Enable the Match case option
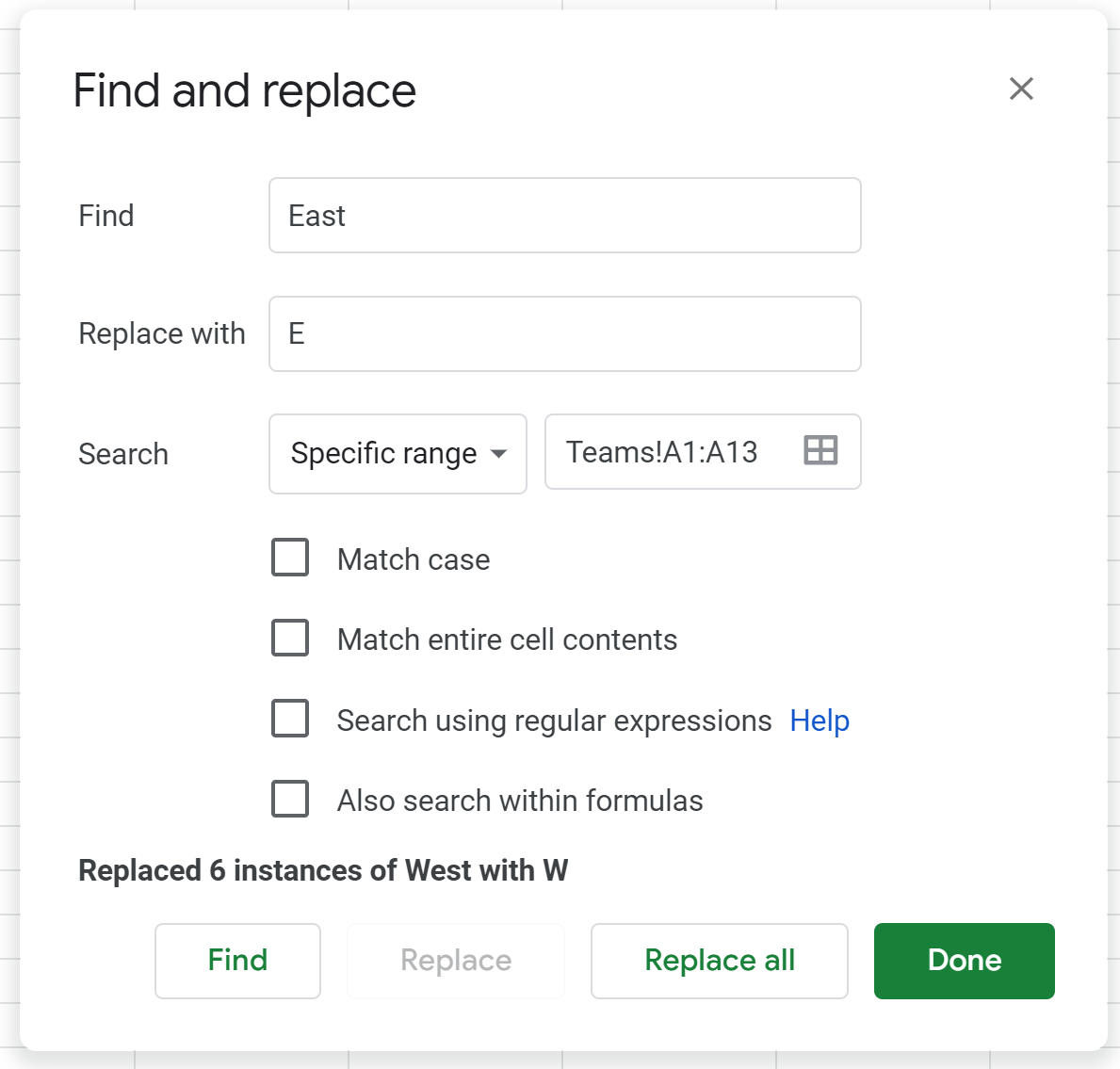Screen dimensions: 1120x1069 tap(290, 558)
